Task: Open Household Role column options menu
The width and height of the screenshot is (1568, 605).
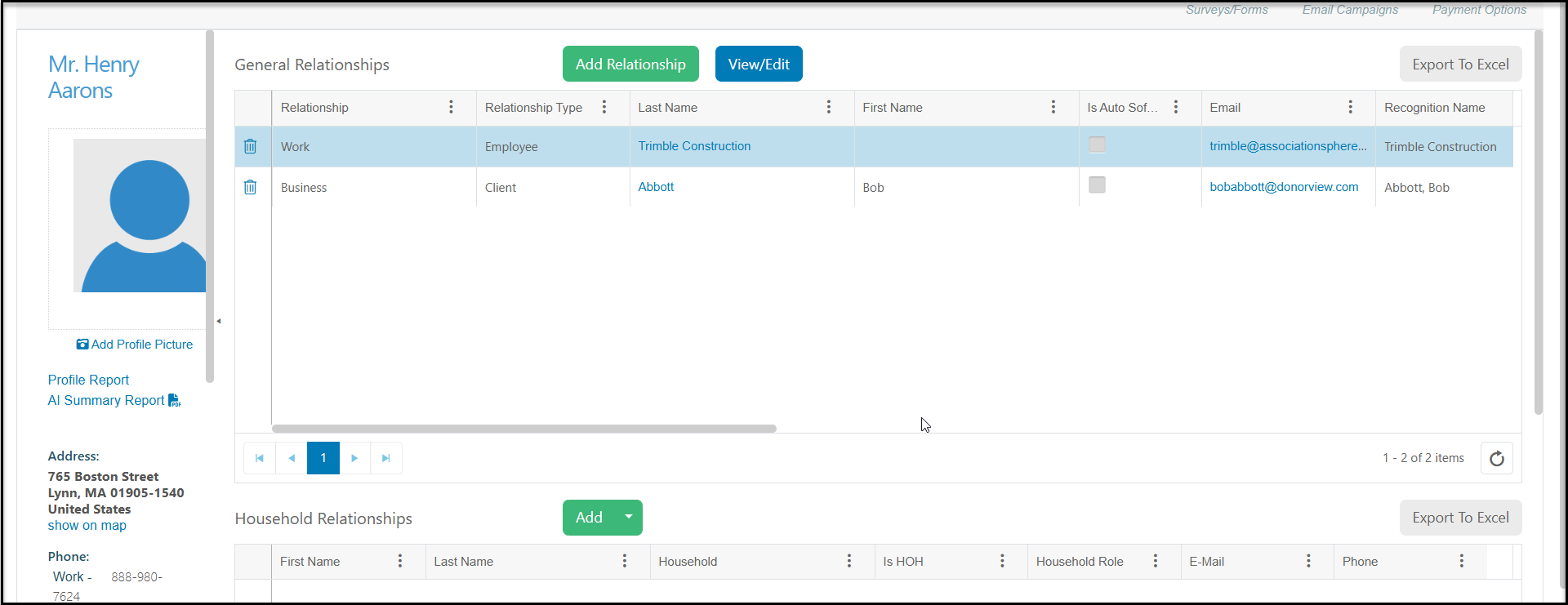Action: point(1156,561)
